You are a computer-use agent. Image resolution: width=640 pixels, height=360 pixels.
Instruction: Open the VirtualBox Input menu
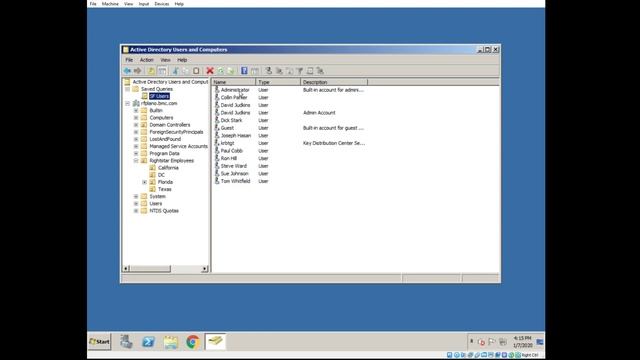pyautogui.click(x=144, y=4)
